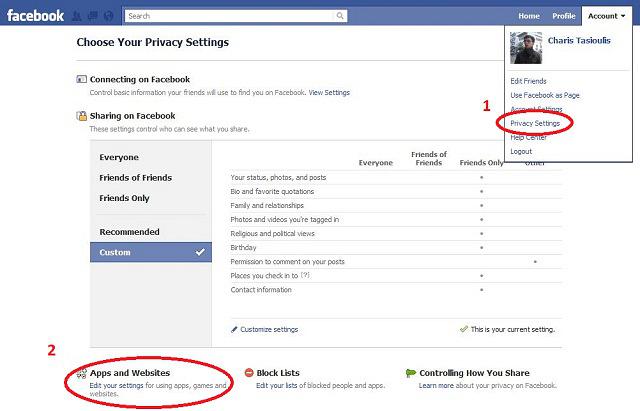Choose the Recommended sharing preset

128,231
